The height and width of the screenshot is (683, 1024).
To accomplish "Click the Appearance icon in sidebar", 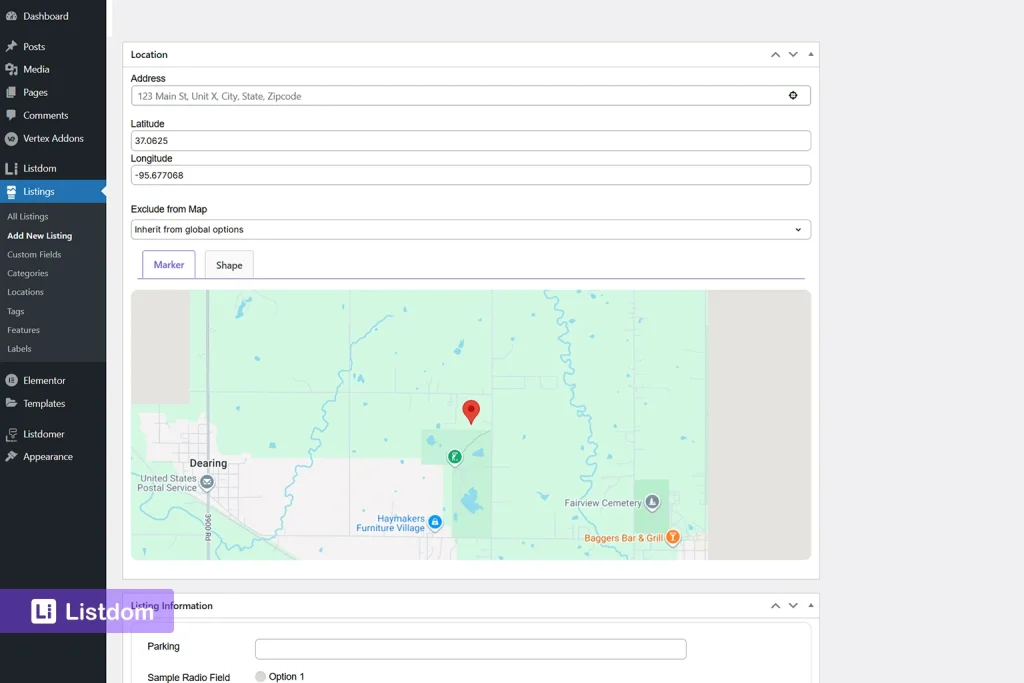I will click(x=14, y=456).
